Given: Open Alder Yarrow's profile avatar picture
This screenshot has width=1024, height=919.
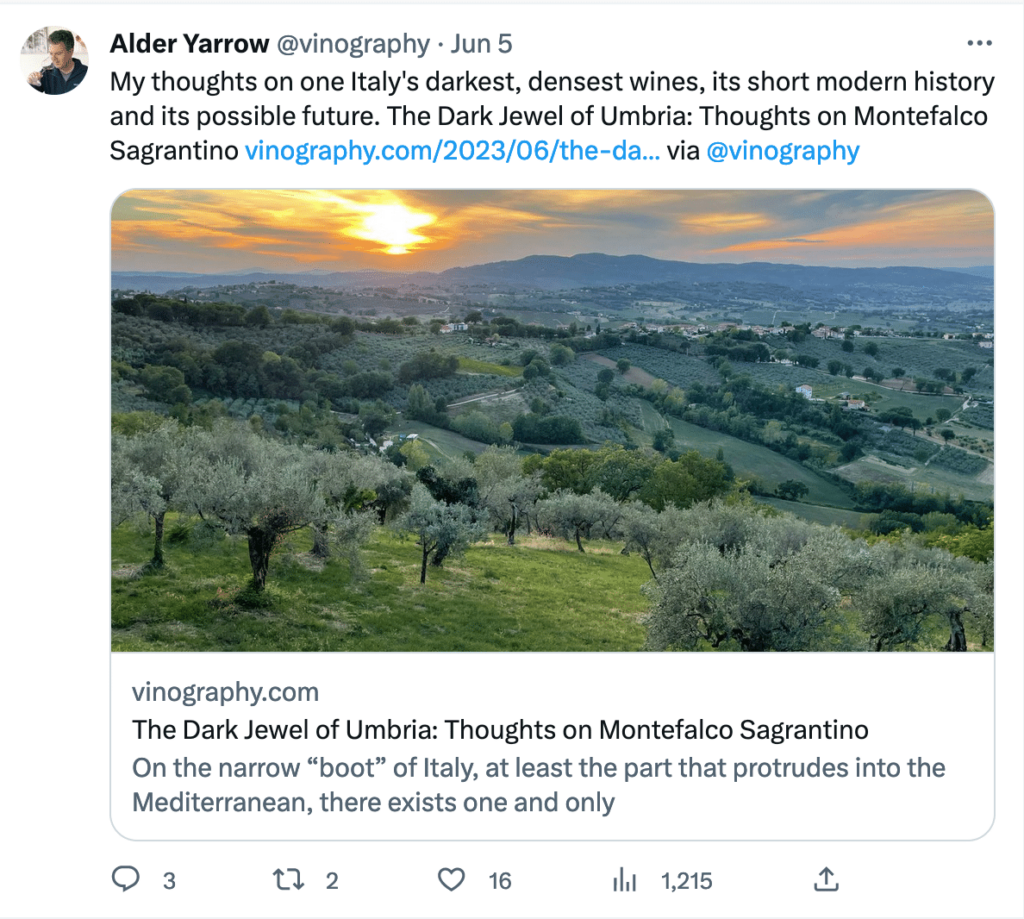Looking at the screenshot, I should pyautogui.click(x=54, y=61).
